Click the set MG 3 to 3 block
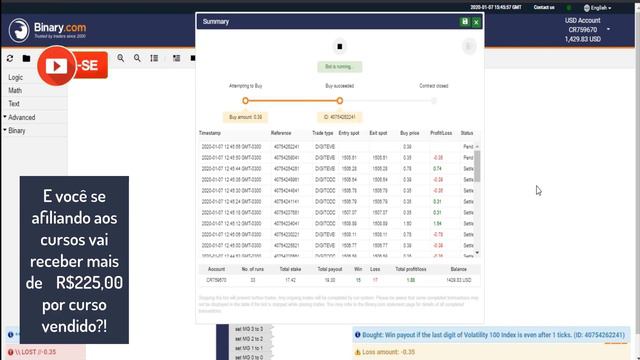The image size is (640, 360). click(x=249, y=329)
